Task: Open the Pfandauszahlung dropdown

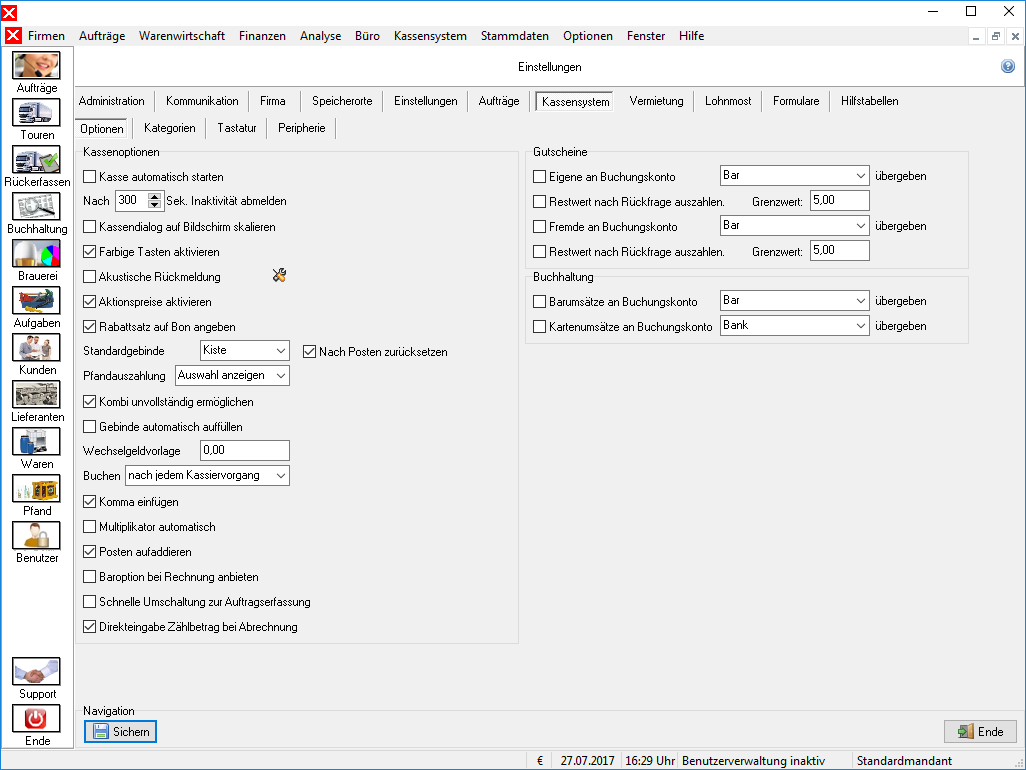Action: 232,376
